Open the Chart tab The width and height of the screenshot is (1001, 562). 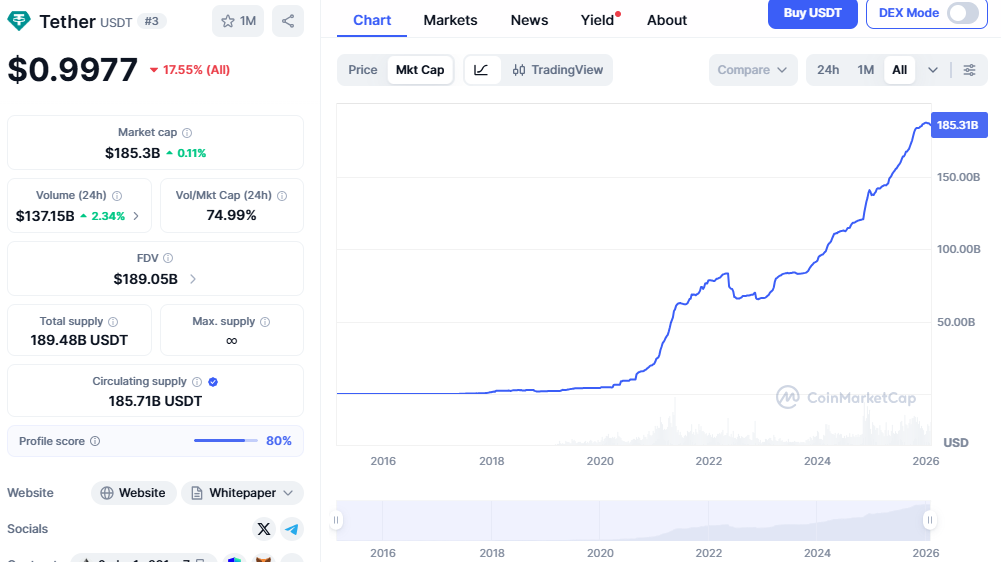click(x=372, y=20)
